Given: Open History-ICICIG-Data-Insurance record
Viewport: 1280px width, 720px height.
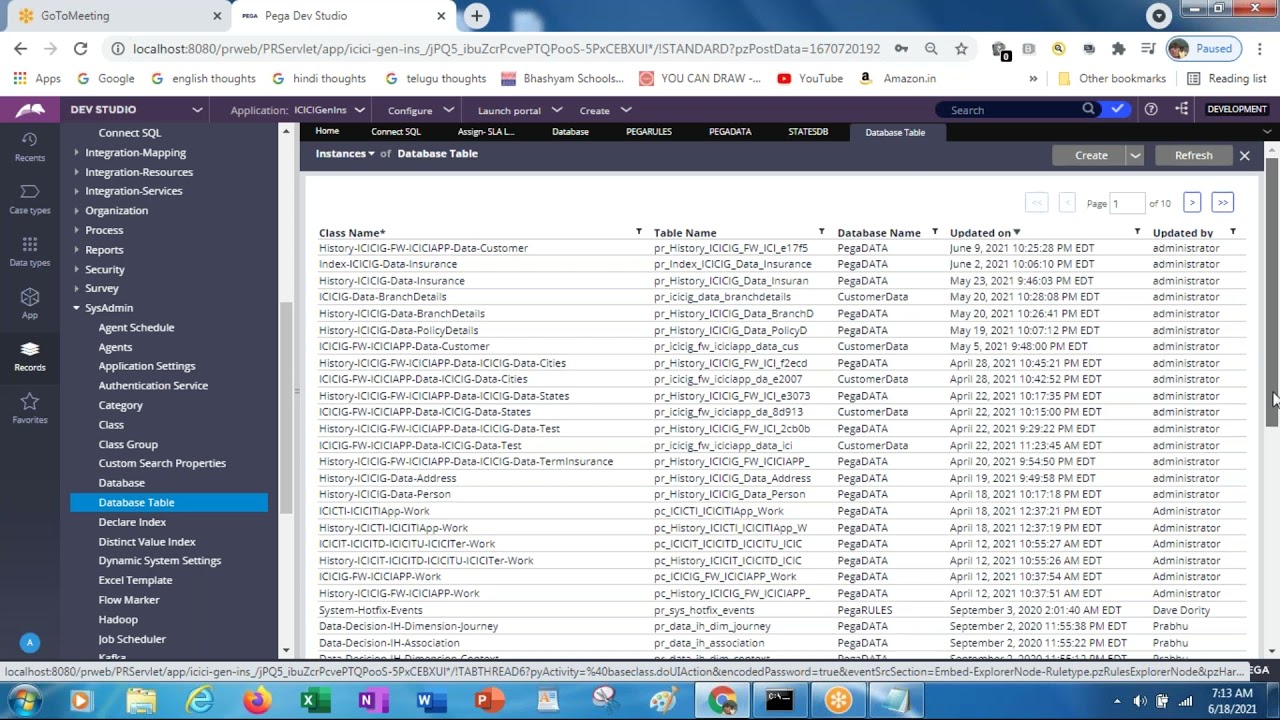Looking at the screenshot, I should (392, 281).
